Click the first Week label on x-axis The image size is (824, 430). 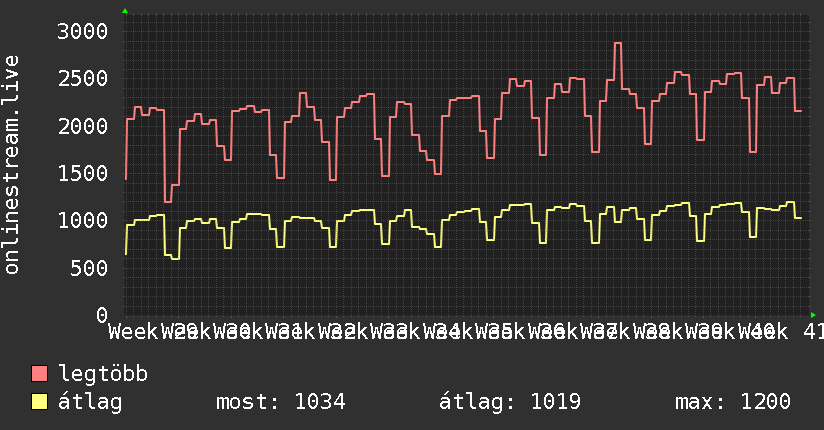point(133,332)
